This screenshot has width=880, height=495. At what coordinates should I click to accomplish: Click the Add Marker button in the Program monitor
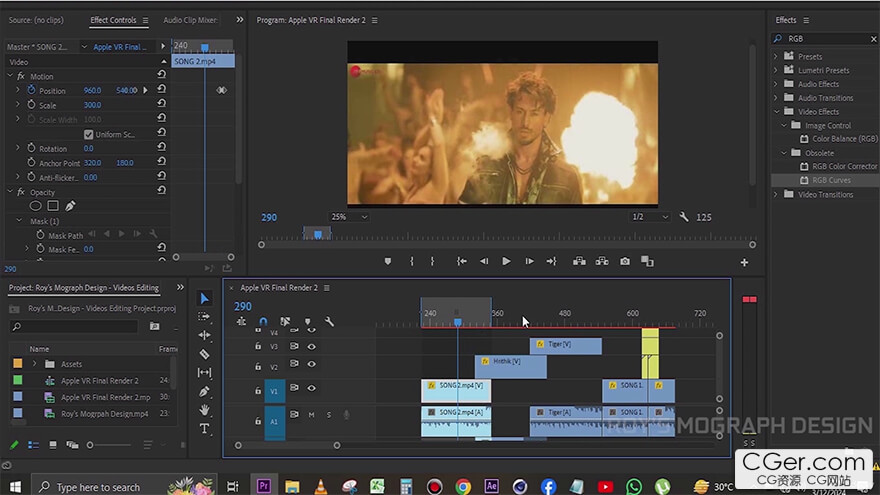[388, 262]
